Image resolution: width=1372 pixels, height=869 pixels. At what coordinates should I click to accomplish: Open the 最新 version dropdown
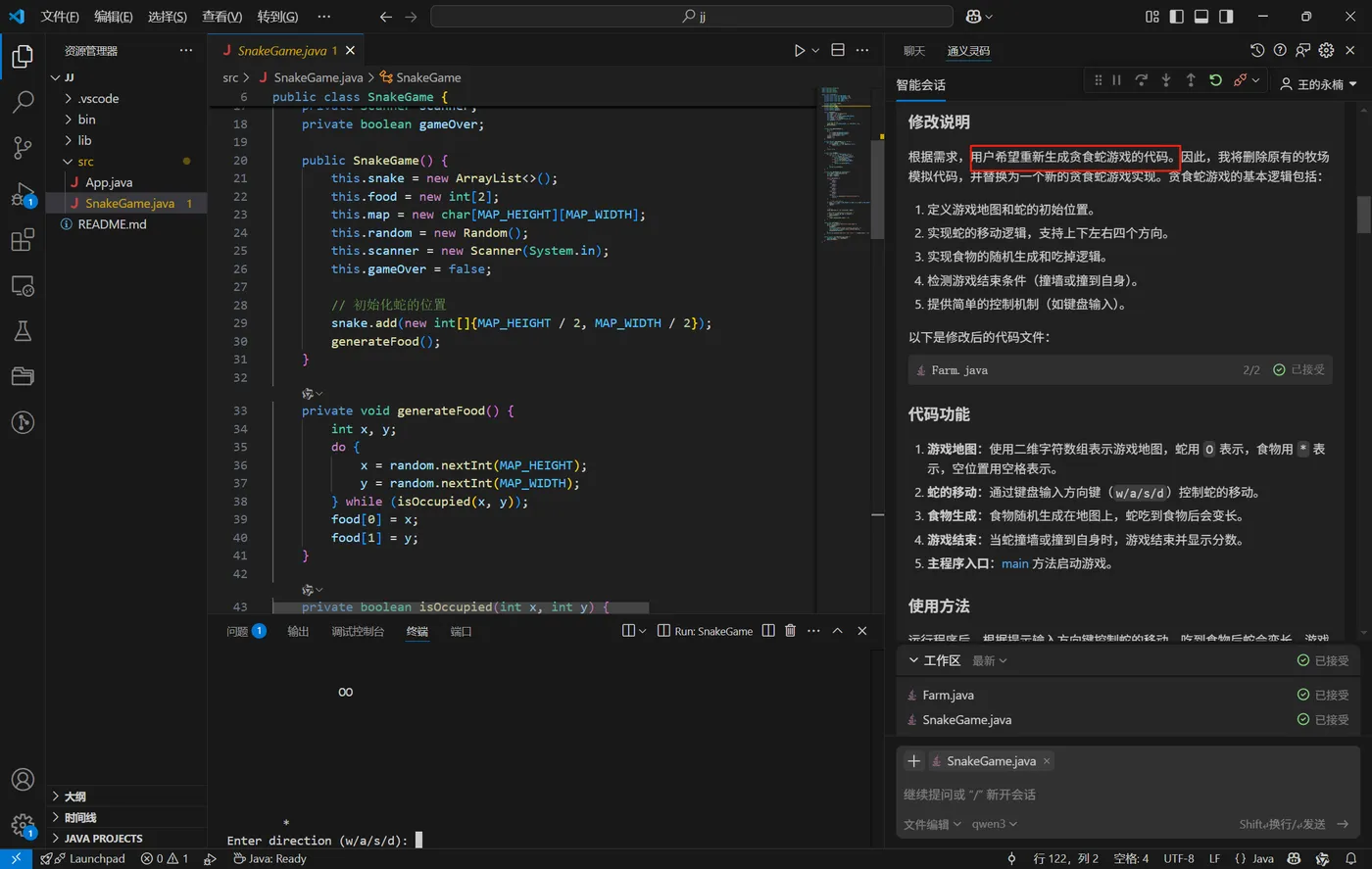990,661
